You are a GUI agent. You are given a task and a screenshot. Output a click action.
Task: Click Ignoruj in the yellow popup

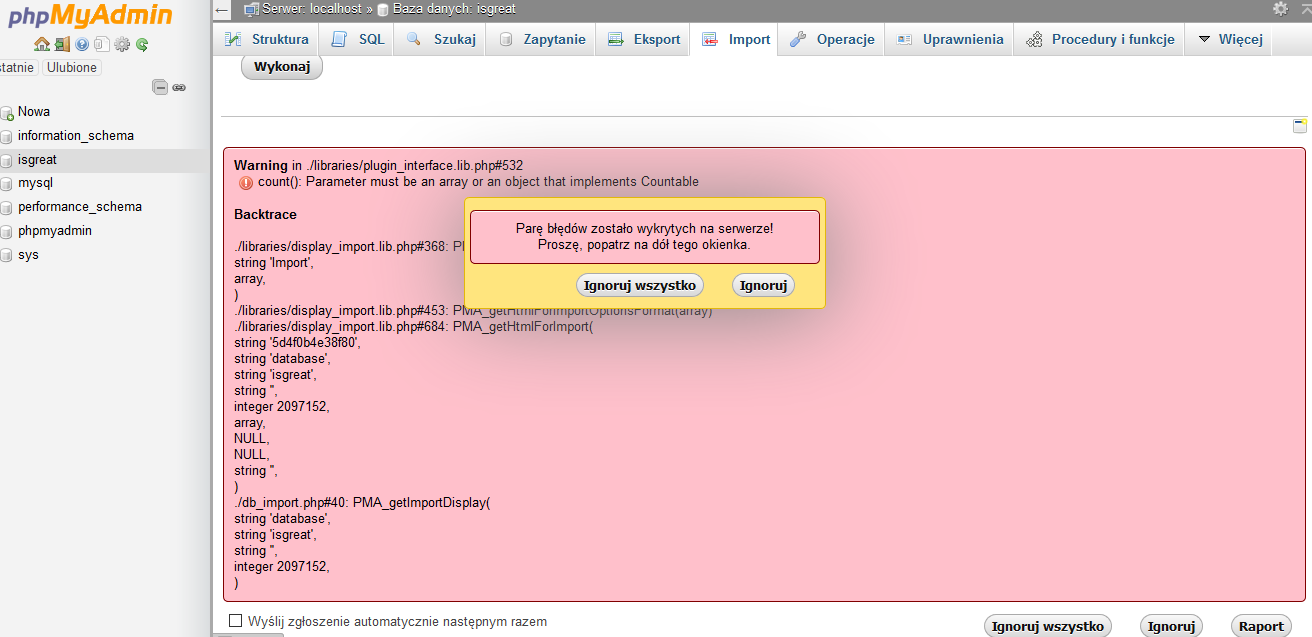[x=764, y=285]
